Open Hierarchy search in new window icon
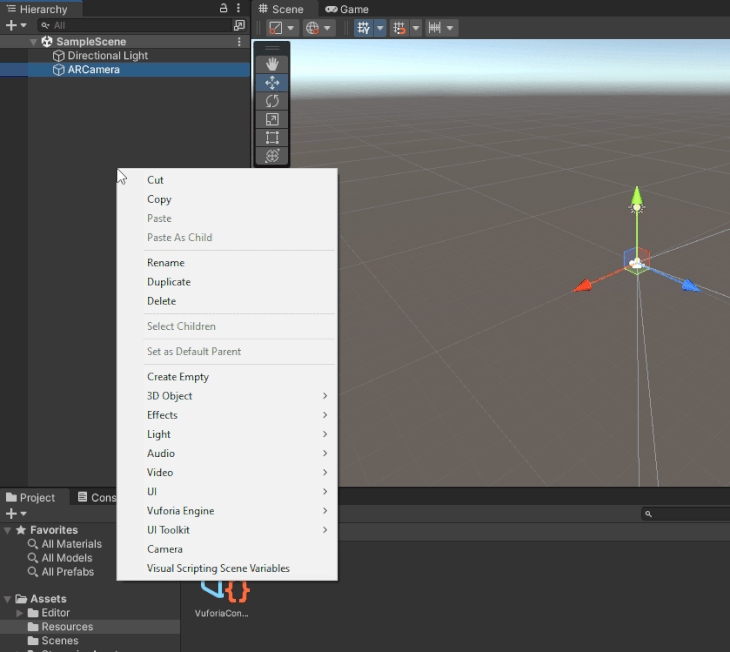This screenshot has height=652, width=730. (x=239, y=25)
